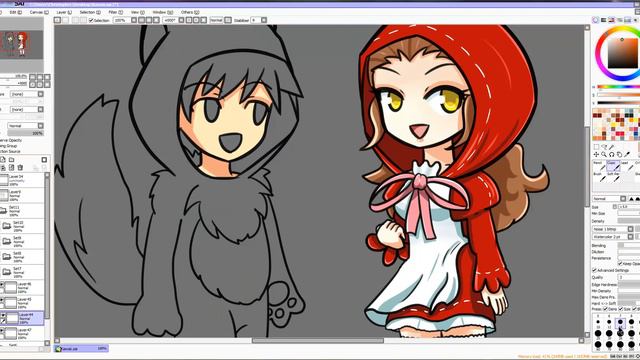This screenshot has height=360, width=640.
Task: Toggle visibility of Layer44
Action: coord(2,316)
